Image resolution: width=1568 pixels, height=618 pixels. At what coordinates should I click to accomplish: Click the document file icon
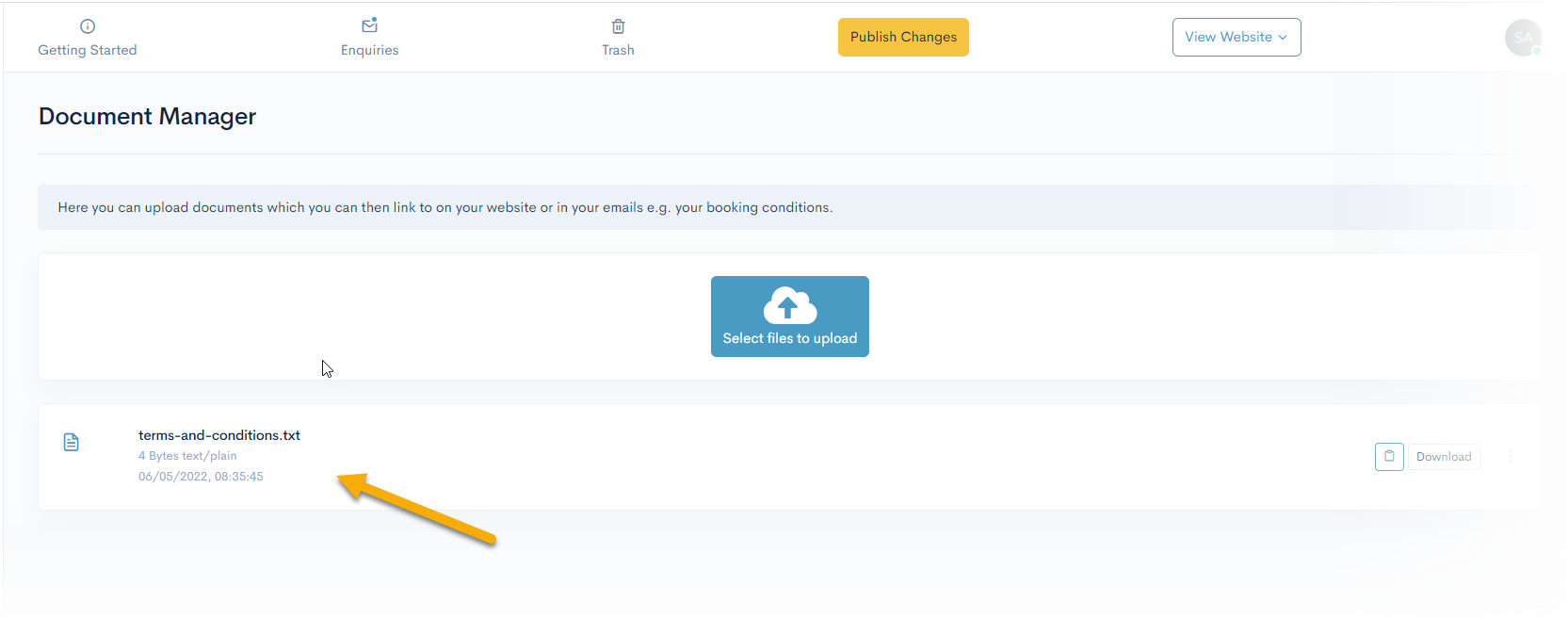click(x=72, y=442)
